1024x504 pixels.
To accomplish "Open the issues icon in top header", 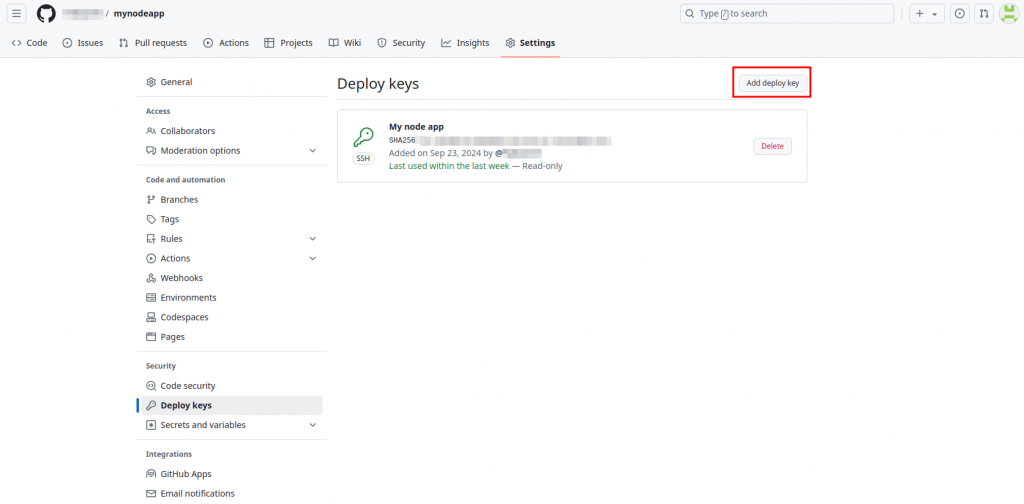I will coord(960,14).
